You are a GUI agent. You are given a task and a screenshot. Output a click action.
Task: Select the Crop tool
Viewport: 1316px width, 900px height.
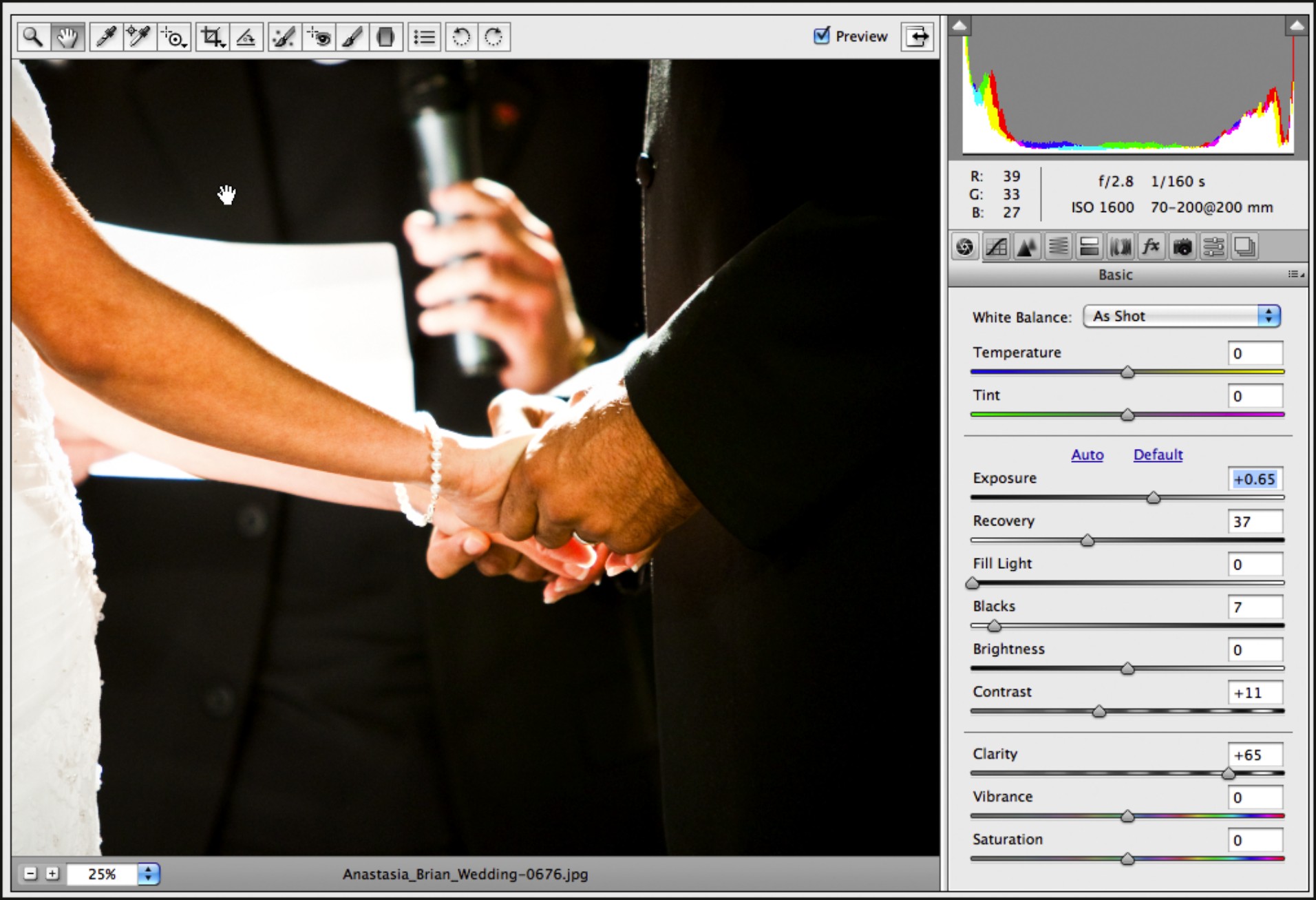(212, 36)
